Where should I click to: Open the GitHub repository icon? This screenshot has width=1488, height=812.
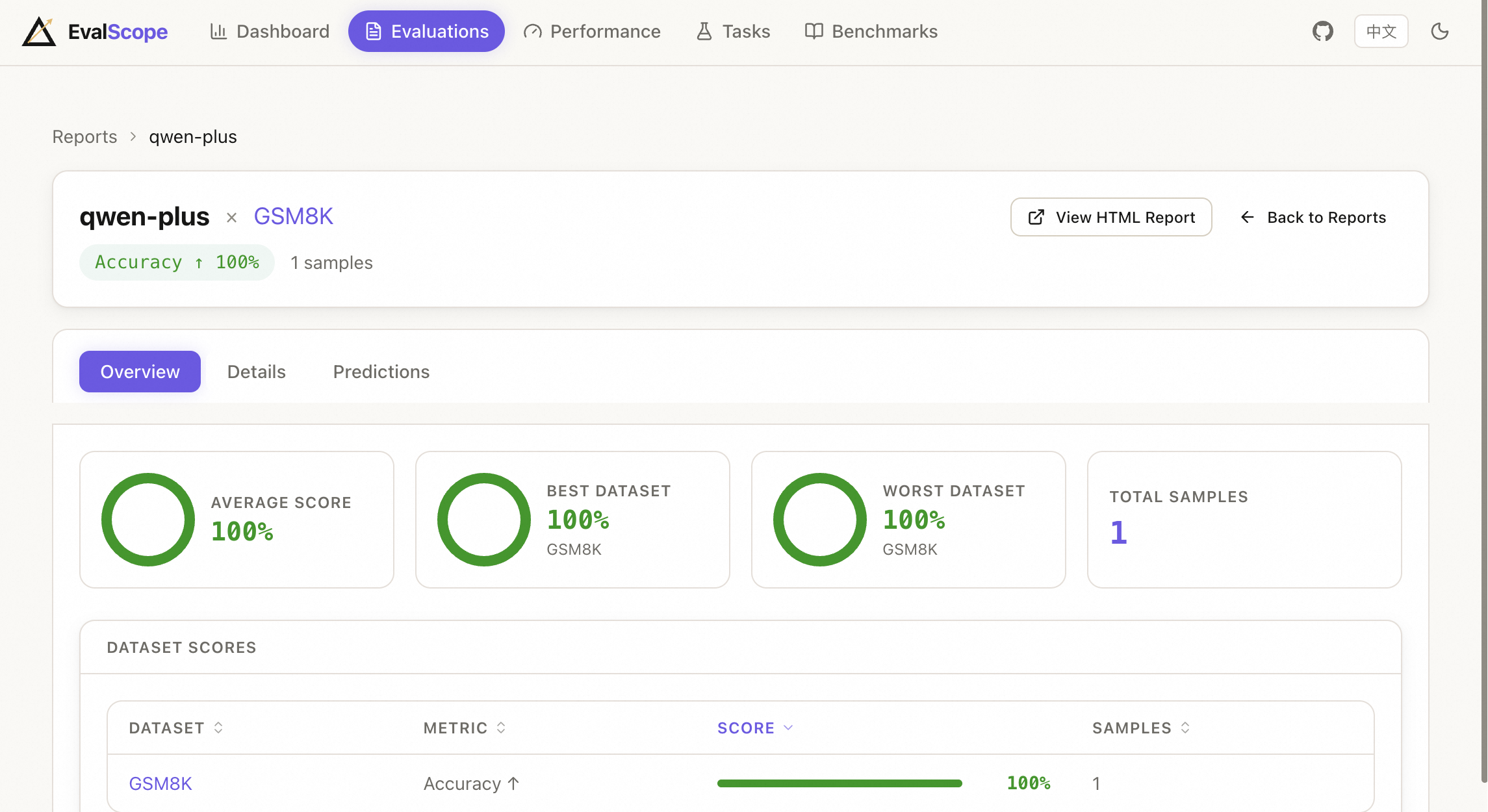(1322, 31)
